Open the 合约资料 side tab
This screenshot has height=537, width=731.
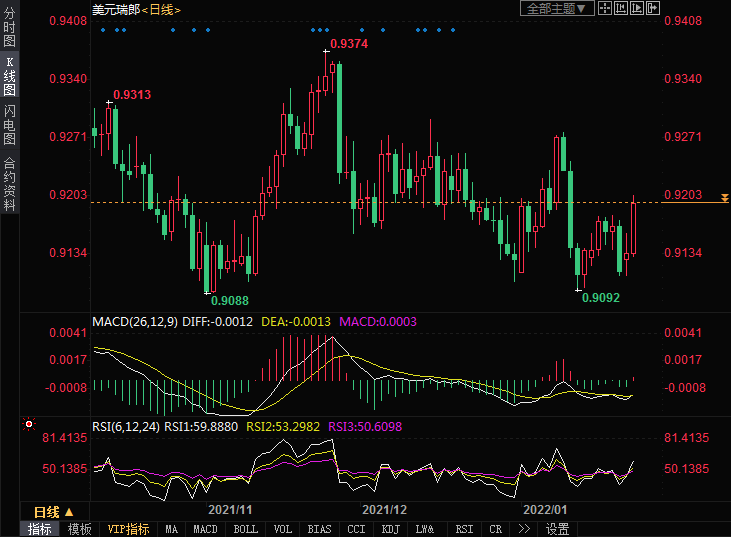9,183
